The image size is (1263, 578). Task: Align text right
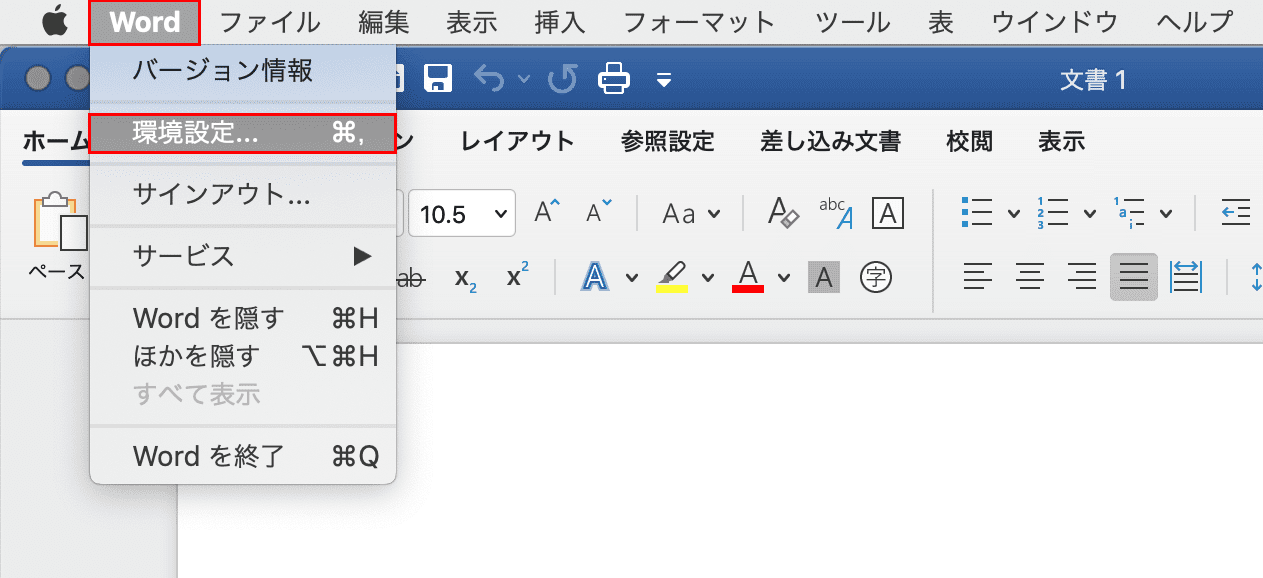[1082, 277]
